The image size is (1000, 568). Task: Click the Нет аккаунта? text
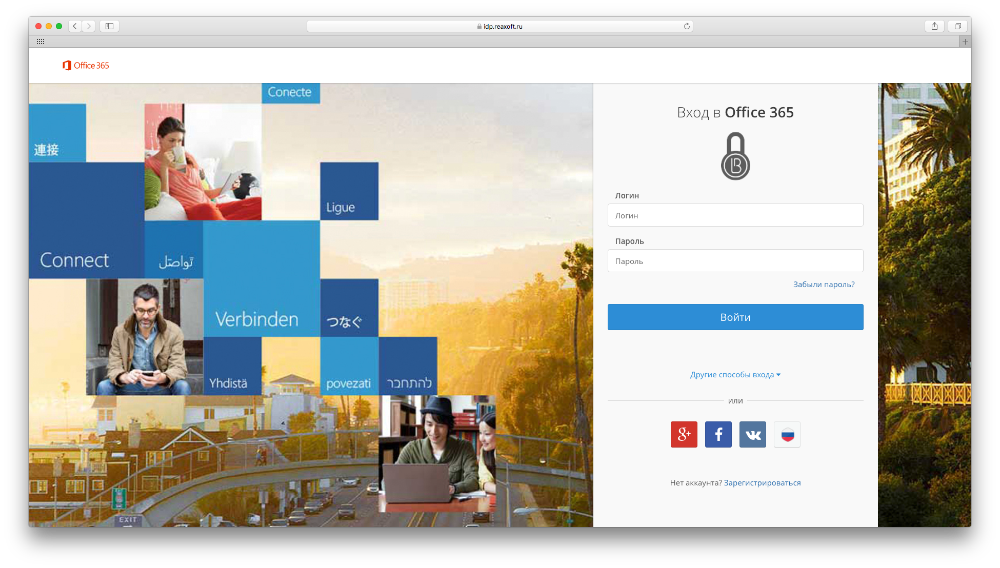696,483
